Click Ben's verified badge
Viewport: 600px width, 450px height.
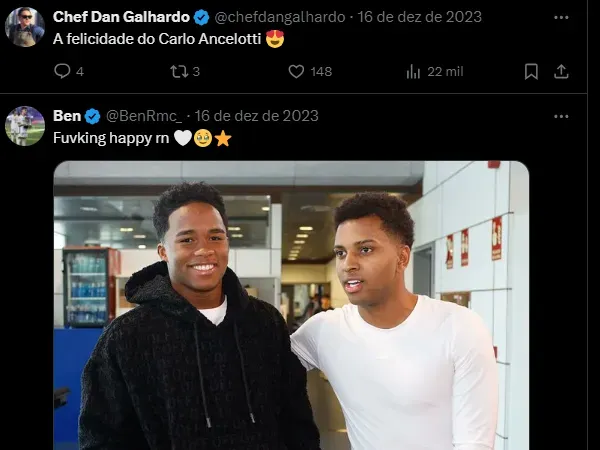click(x=92, y=116)
